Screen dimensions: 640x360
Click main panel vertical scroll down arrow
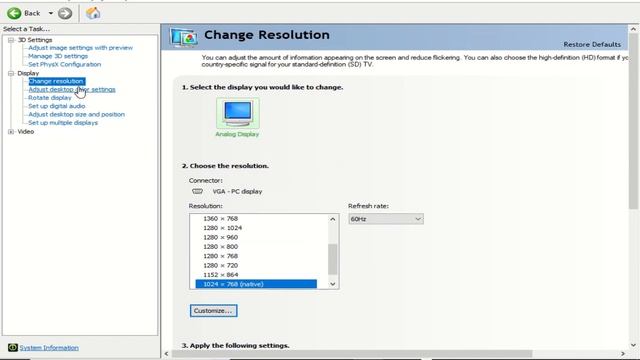pos(633,345)
